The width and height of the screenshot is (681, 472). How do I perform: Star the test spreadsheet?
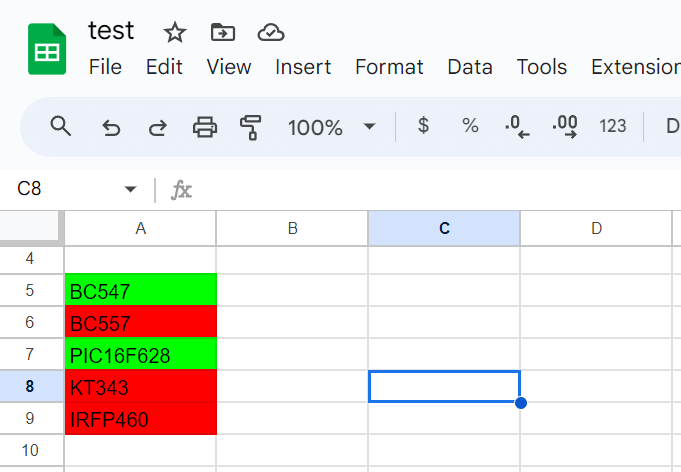tap(175, 33)
